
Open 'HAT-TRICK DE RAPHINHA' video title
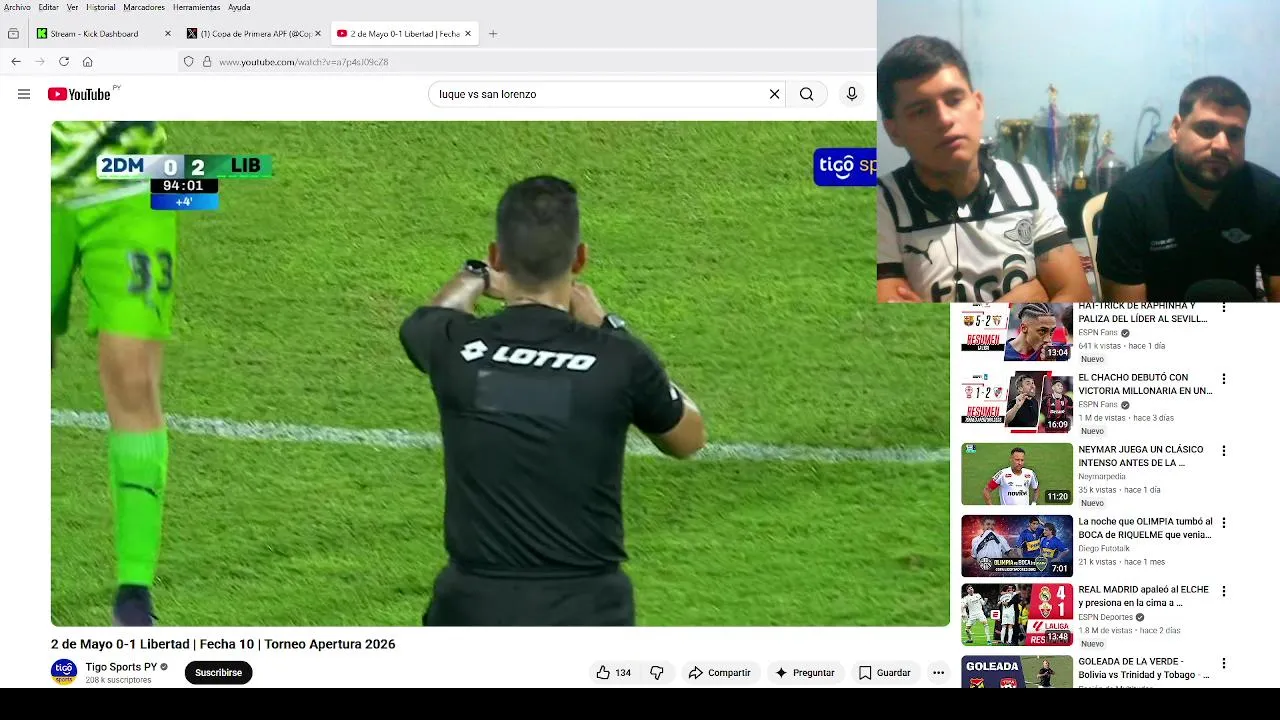(1143, 312)
